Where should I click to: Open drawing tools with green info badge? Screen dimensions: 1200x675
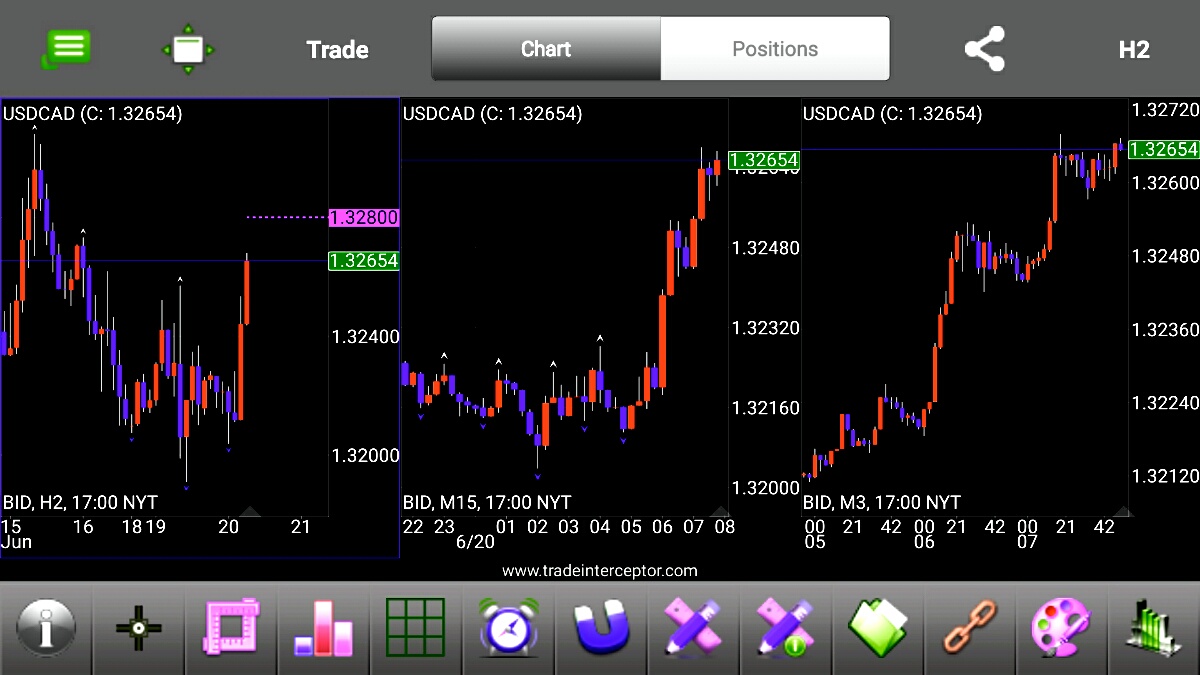click(x=786, y=629)
